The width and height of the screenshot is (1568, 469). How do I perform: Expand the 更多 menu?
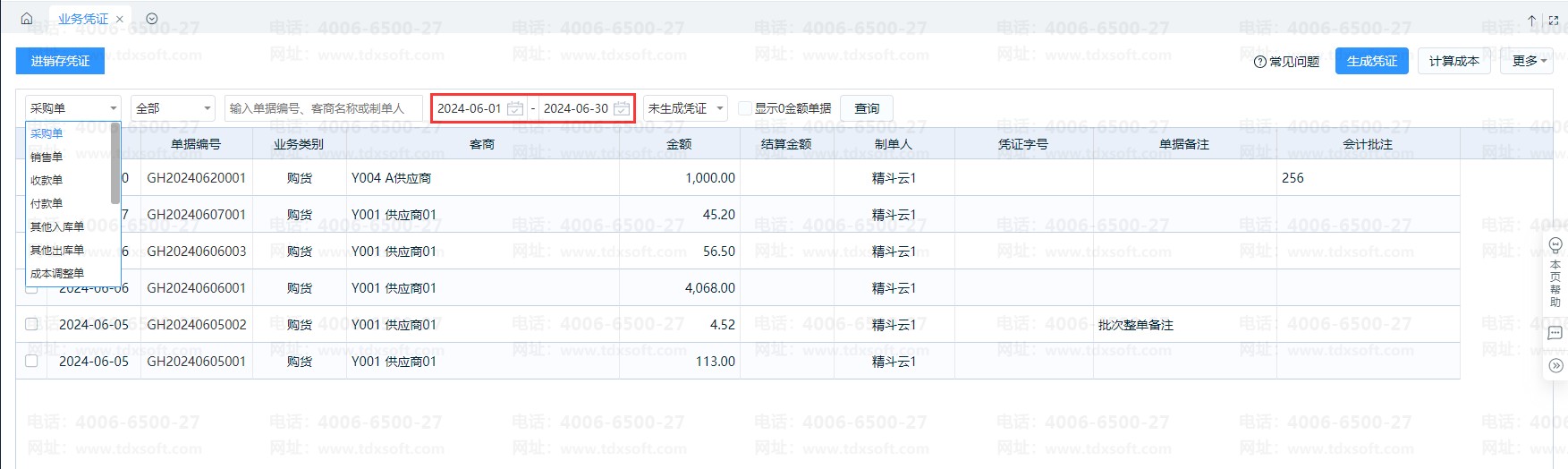(x=1529, y=61)
